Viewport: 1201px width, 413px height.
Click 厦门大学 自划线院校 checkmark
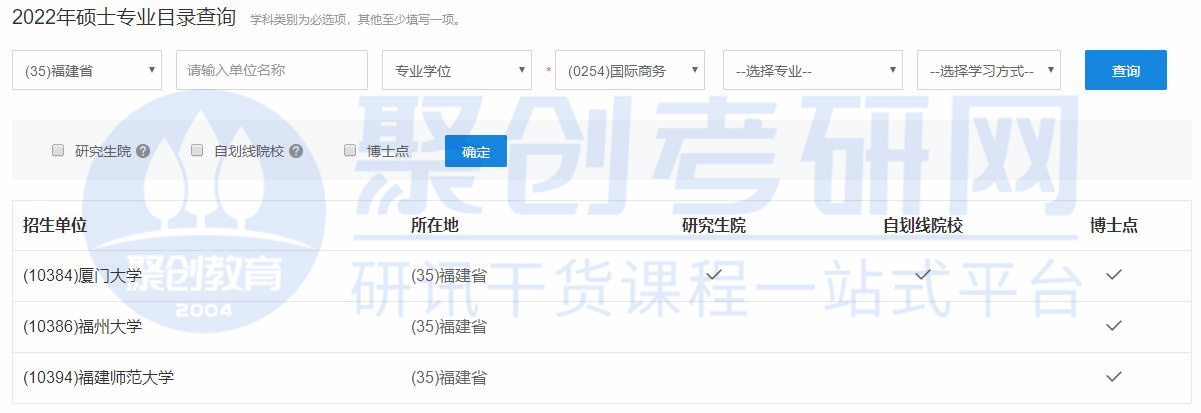pos(923,274)
